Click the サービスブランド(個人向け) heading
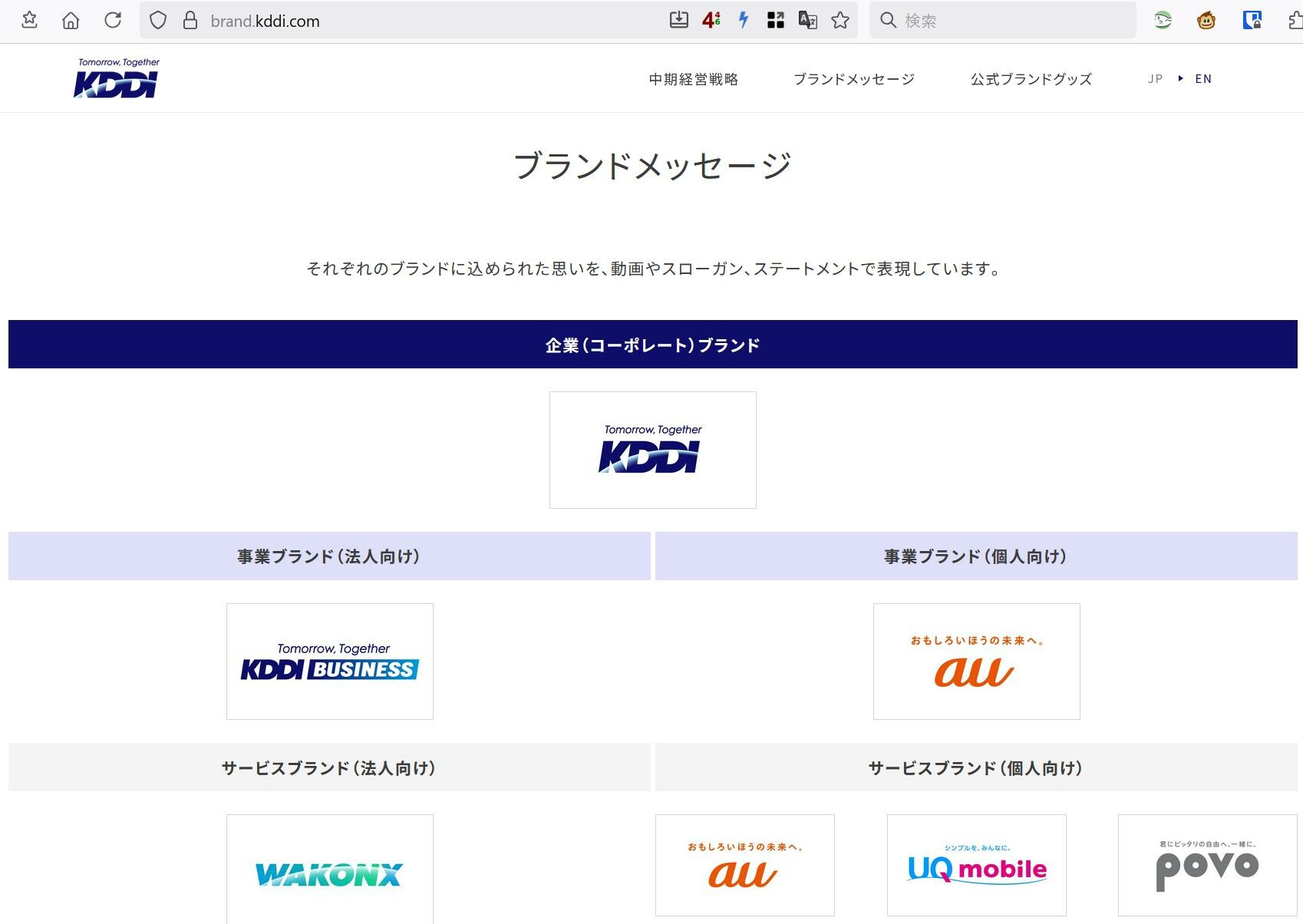The image size is (1303, 924). (x=976, y=767)
